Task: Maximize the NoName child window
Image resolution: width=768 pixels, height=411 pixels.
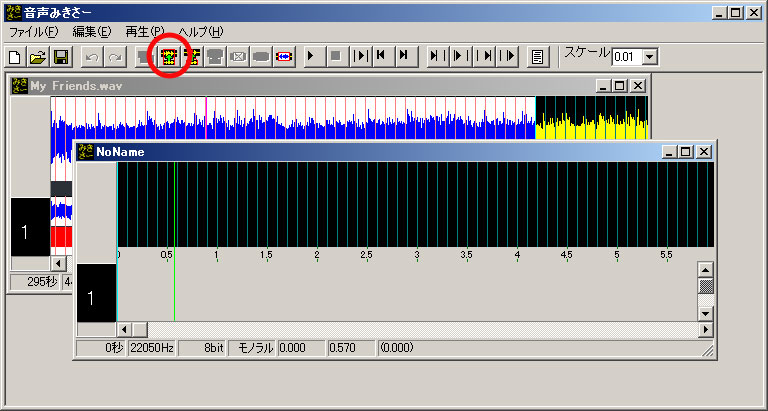Action: tap(686, 152)
